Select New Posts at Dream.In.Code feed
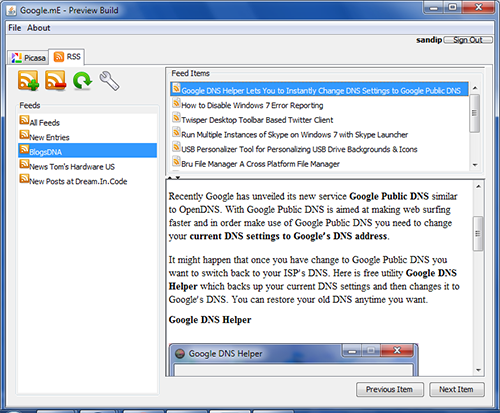Image resolution: width=500 pixels, height=413 pixels. 87,180
